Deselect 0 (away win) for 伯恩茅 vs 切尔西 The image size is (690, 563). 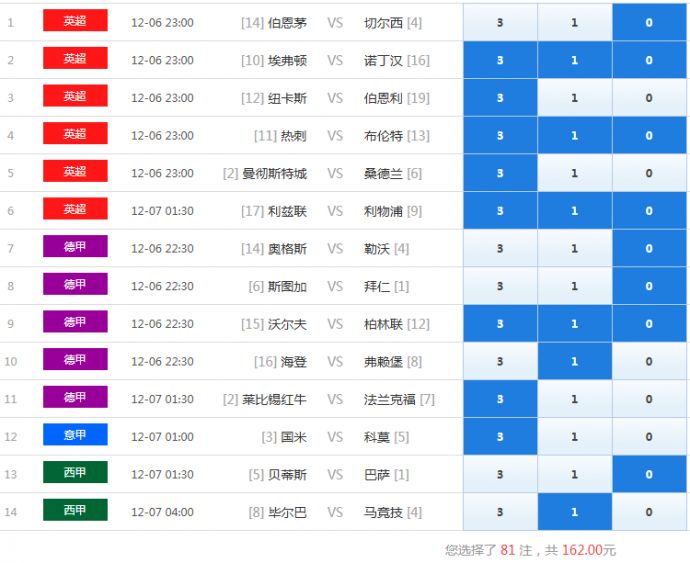tap(649, 22)
